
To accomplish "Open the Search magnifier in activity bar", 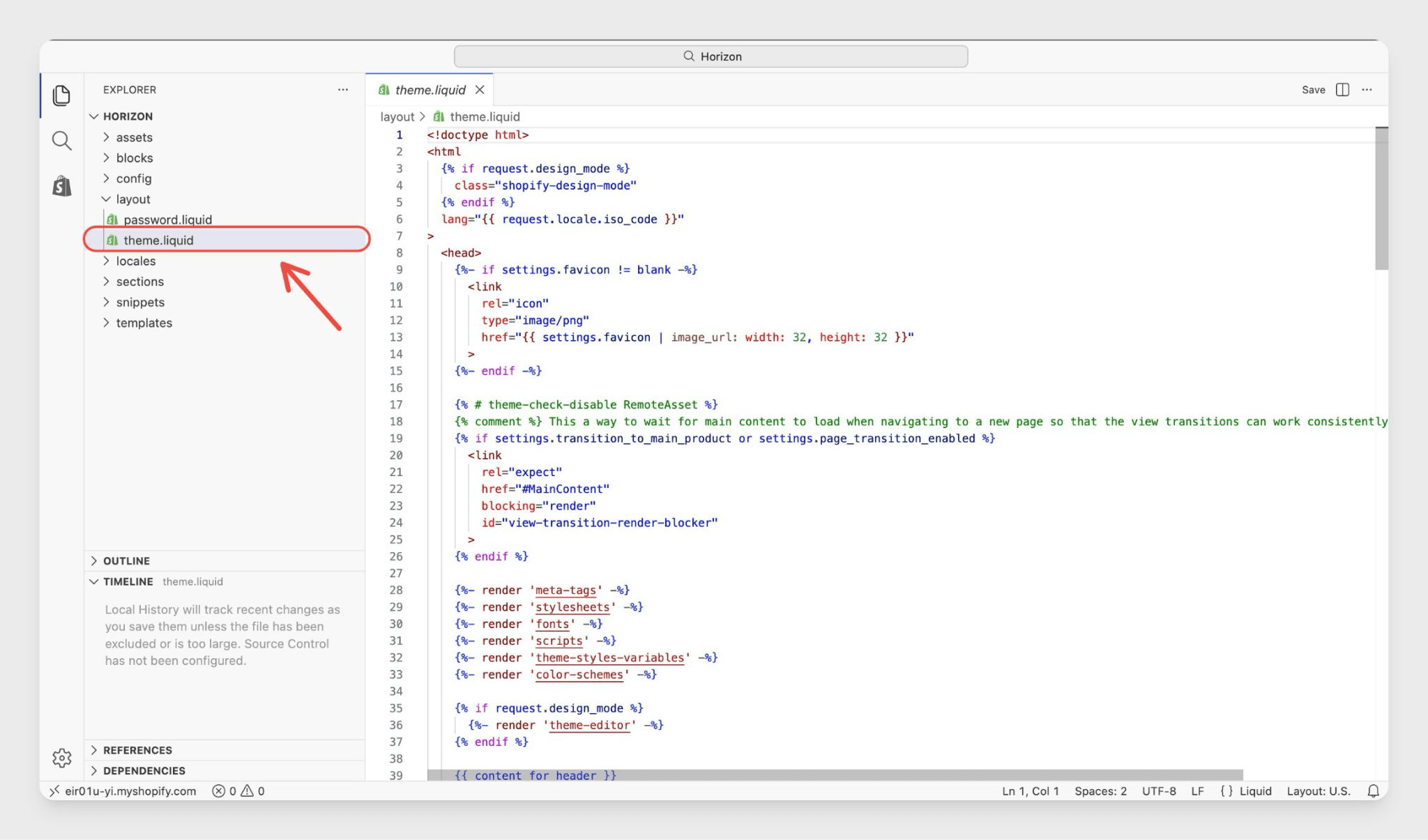I will (61, 141).
